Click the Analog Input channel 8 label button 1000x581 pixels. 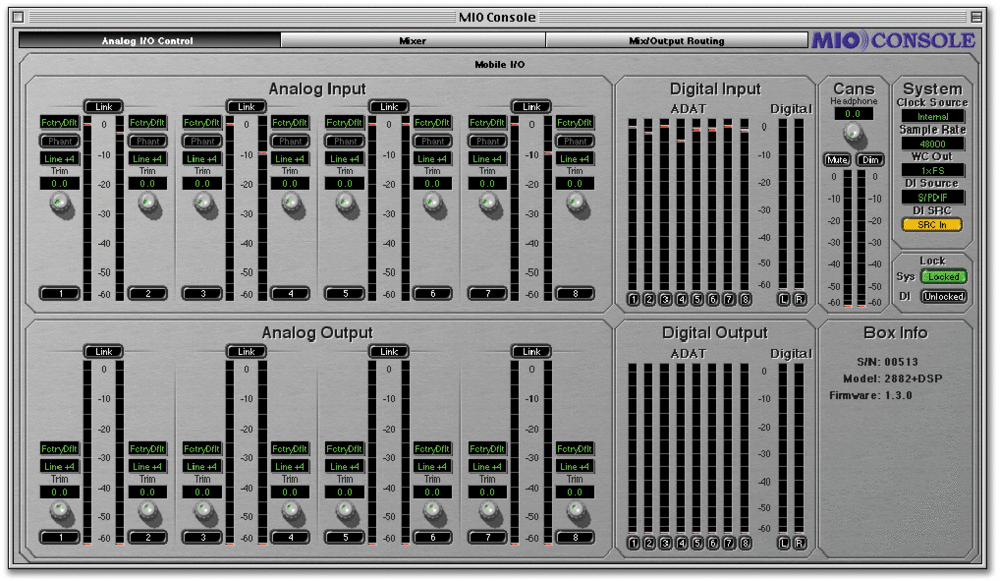point(575,293)
